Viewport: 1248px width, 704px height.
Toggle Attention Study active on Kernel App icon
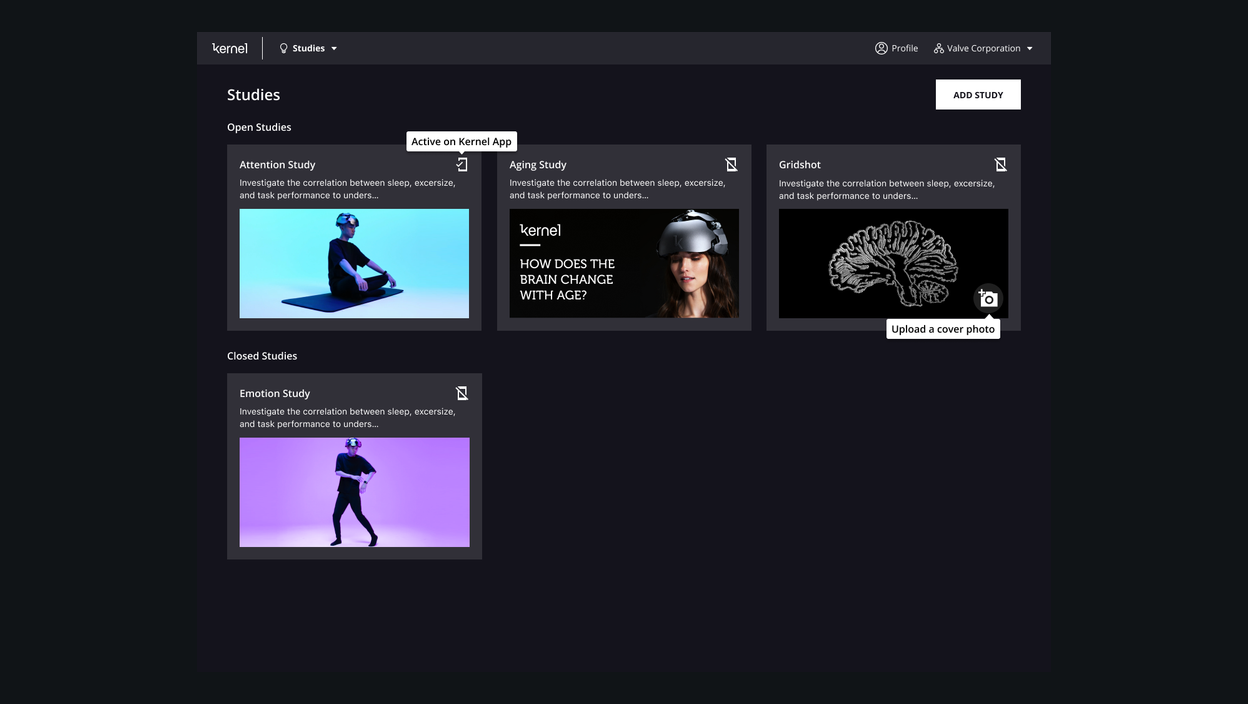point(462,164)
